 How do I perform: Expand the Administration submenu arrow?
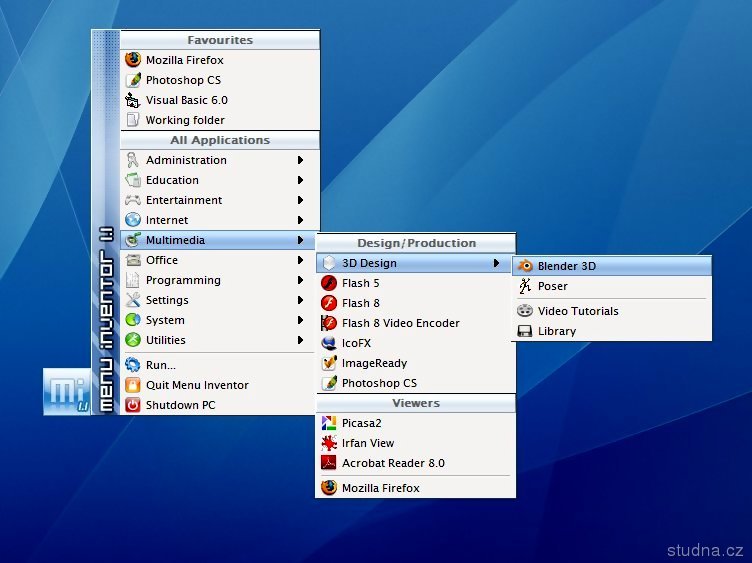click(300, 160)
